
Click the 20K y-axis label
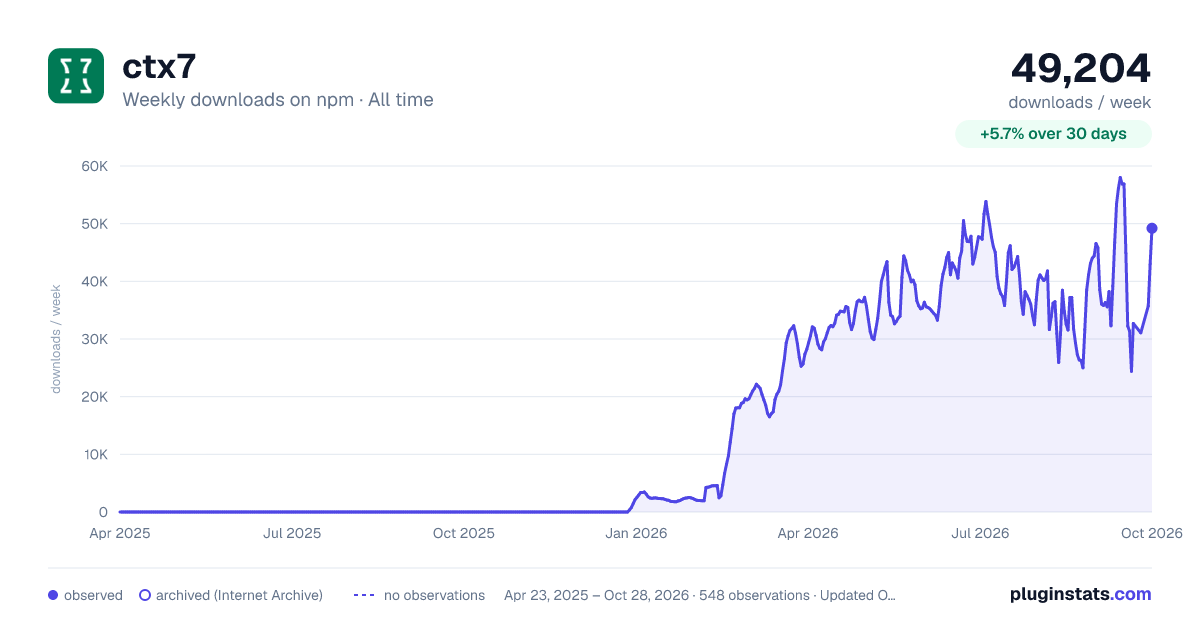click(94, 397)
